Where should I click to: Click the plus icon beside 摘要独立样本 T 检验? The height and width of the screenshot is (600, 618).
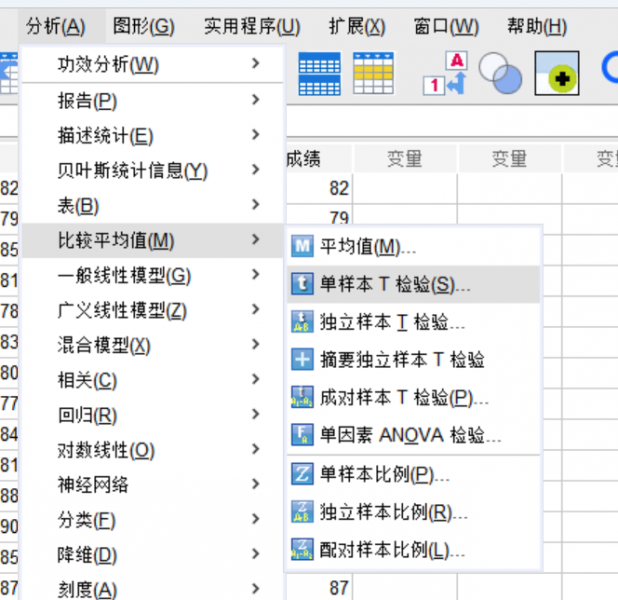pos(302,359)
